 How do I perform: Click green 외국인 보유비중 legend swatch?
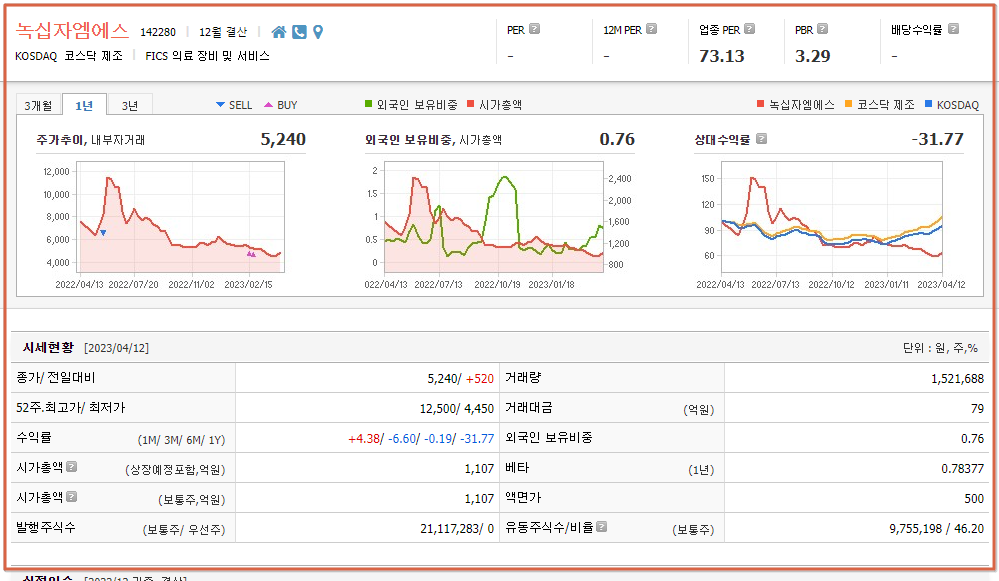pyautogui.click(x=368, y=104)
